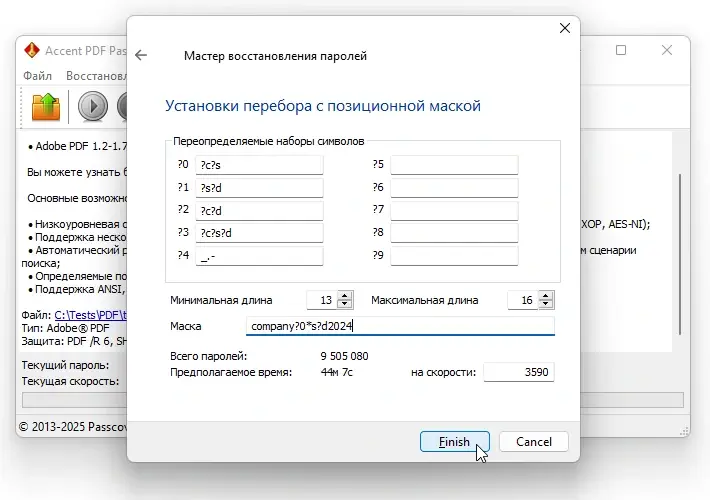Click the start (play) icon in the Accent PDF toolbar

pos(93,107)
